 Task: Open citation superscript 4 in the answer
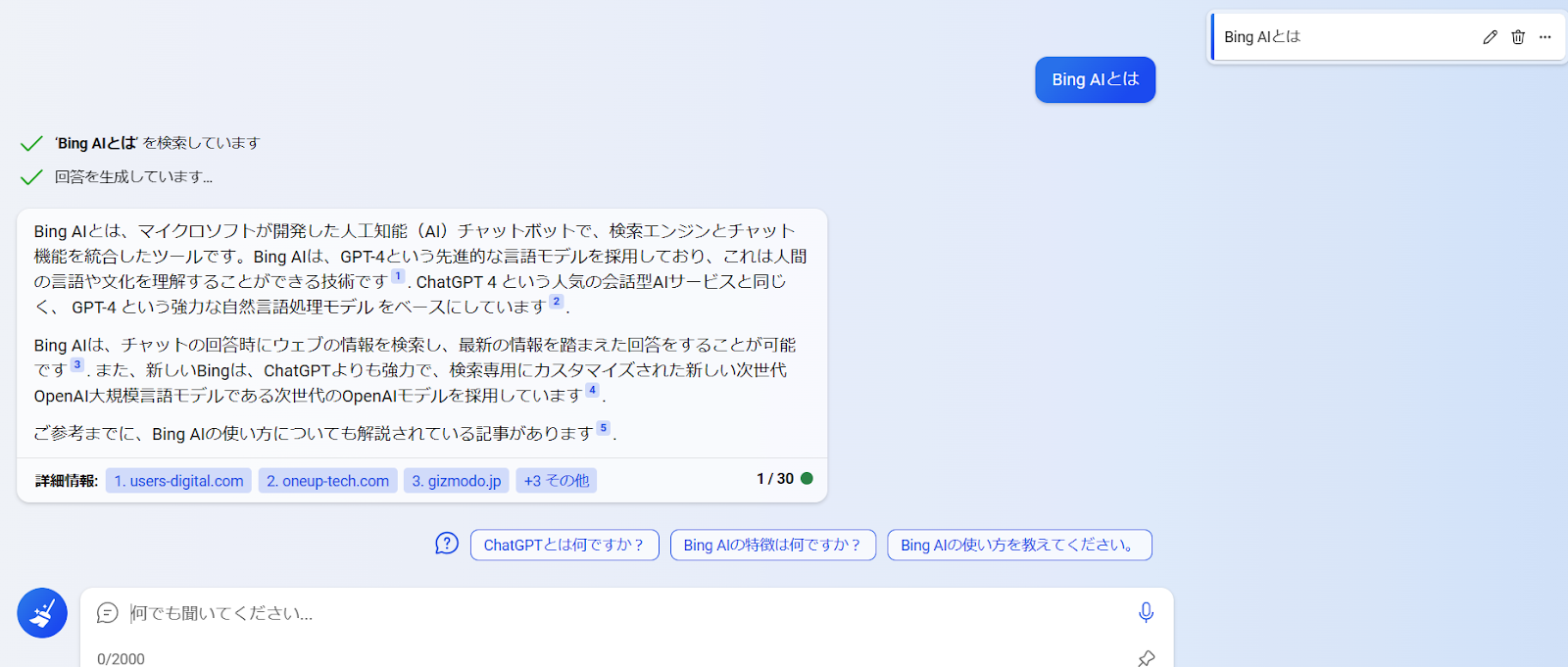coord(592,390)
